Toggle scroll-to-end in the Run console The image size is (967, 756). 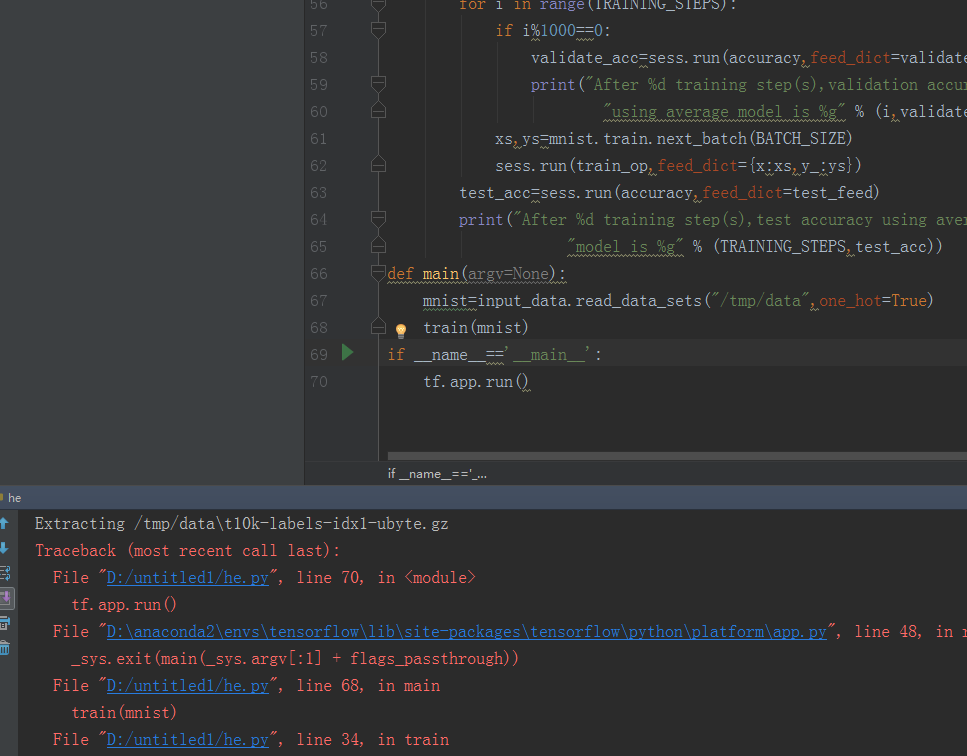6,598
